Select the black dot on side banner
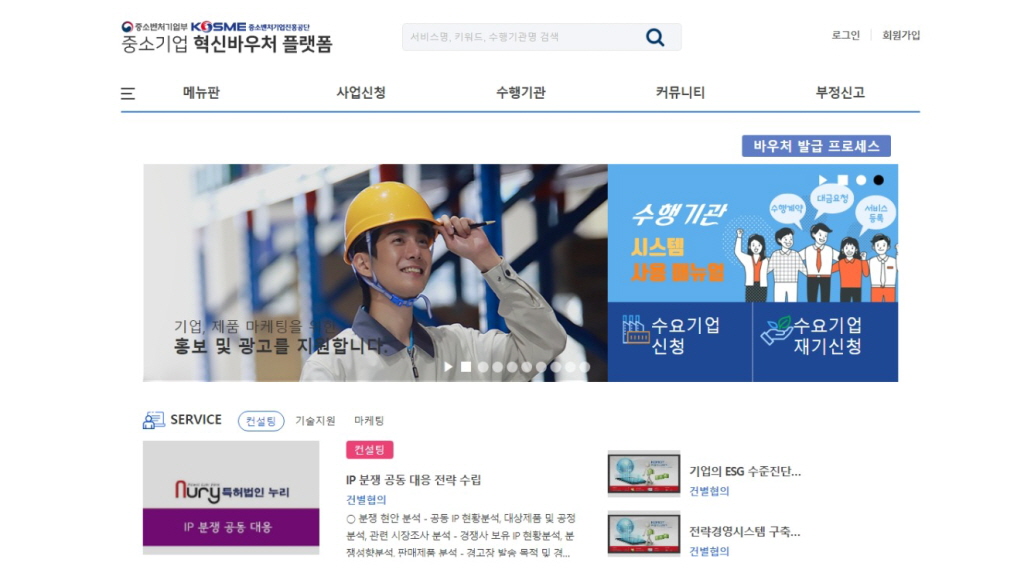 pos(878,180)
